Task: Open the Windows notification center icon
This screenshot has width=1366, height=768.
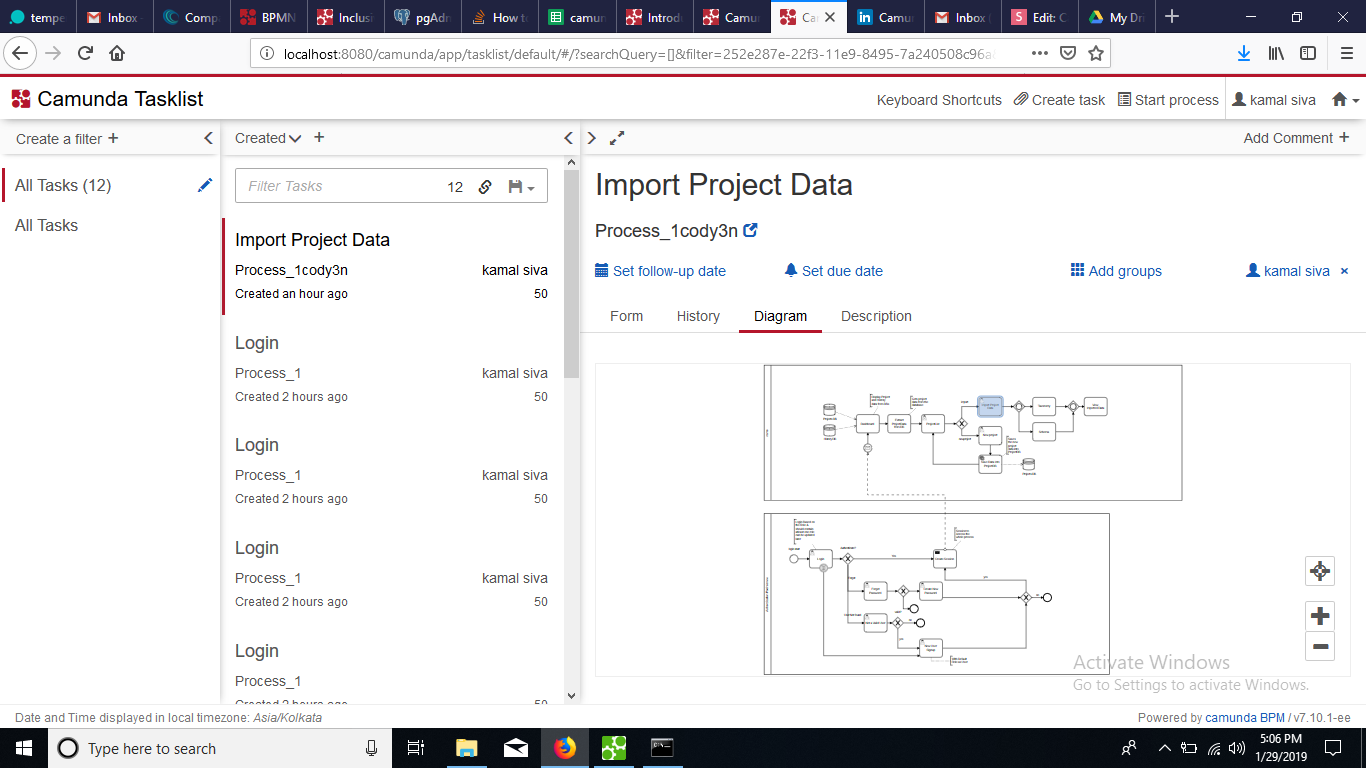Action: [1333, 748]
